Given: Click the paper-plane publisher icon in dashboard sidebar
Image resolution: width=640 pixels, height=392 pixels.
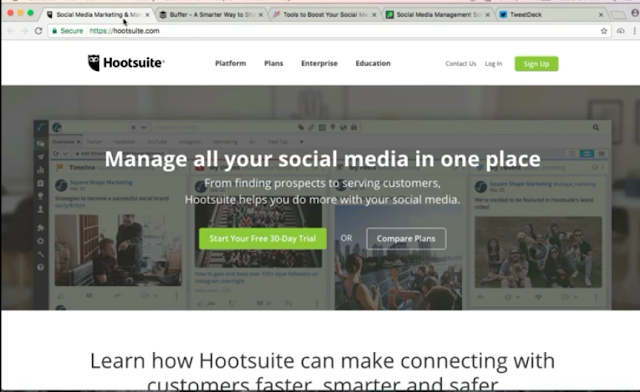Looking at the screenshot, I should point(41,157).
